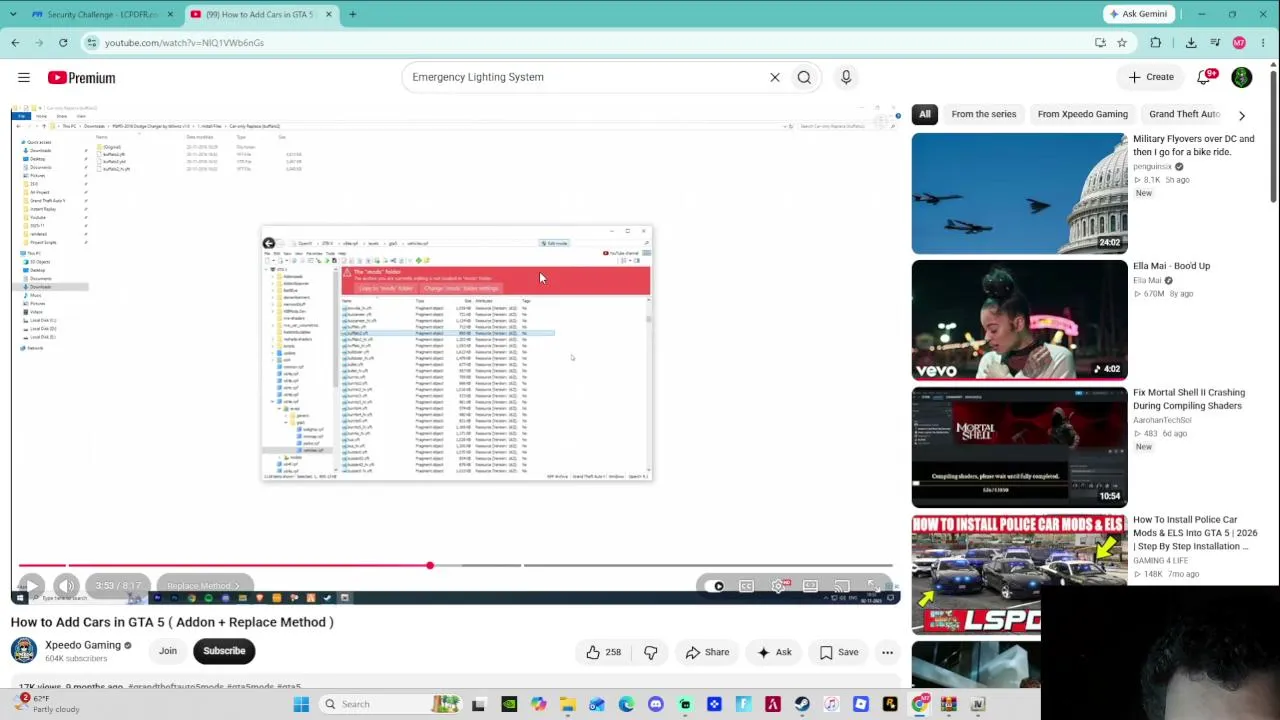
Task: Open the Chrome extensions puzzle menu
Action: (1156, 43)
